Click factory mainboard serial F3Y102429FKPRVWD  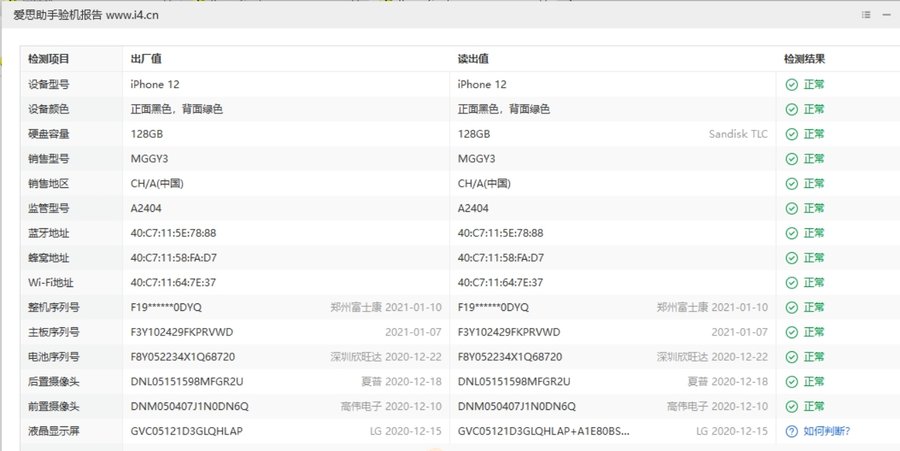click(182, 332)
